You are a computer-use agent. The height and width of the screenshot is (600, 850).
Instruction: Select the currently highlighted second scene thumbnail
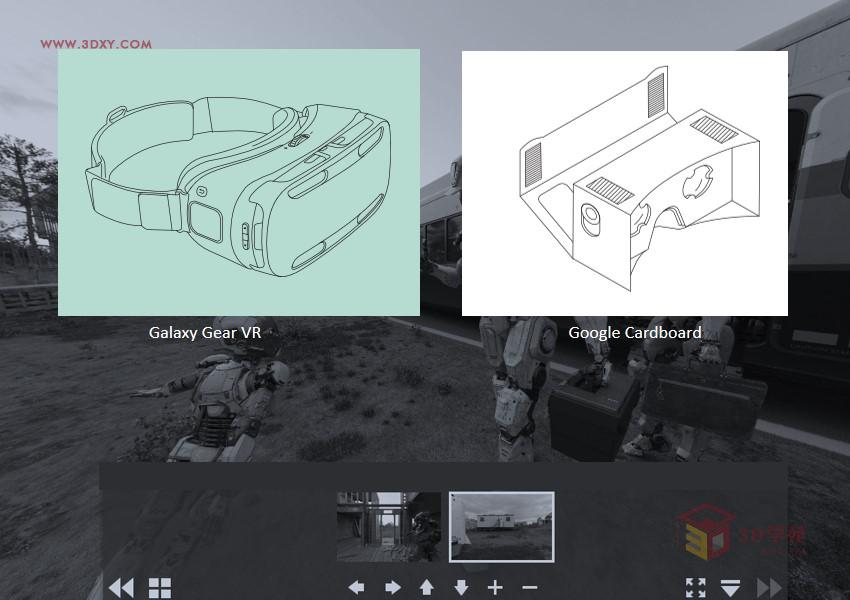coord(503,527)
